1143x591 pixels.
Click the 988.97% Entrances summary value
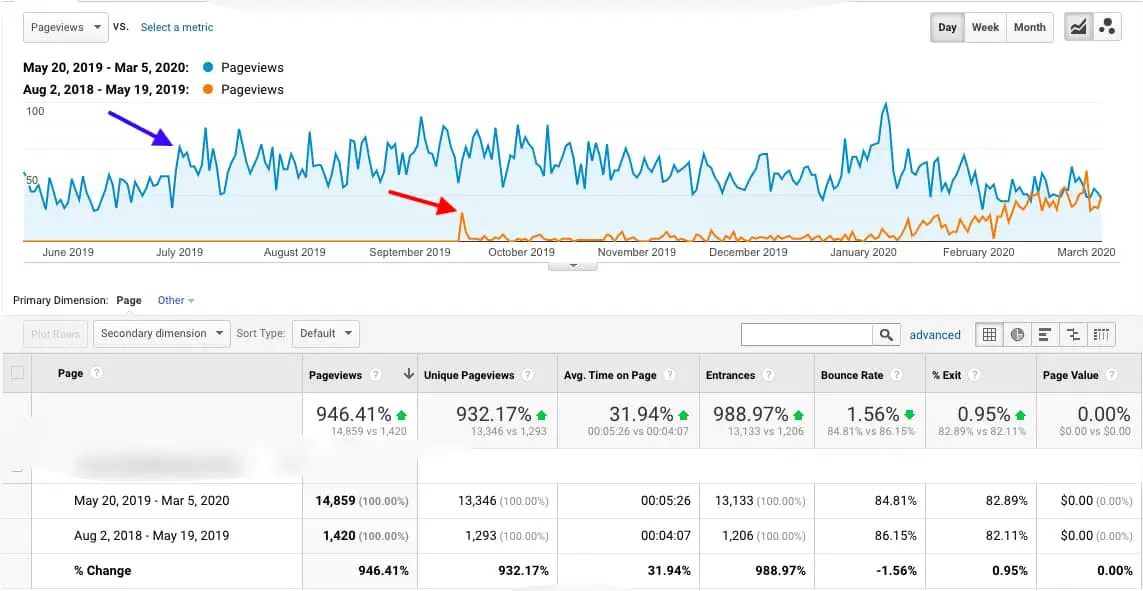[x=751, y=415]
